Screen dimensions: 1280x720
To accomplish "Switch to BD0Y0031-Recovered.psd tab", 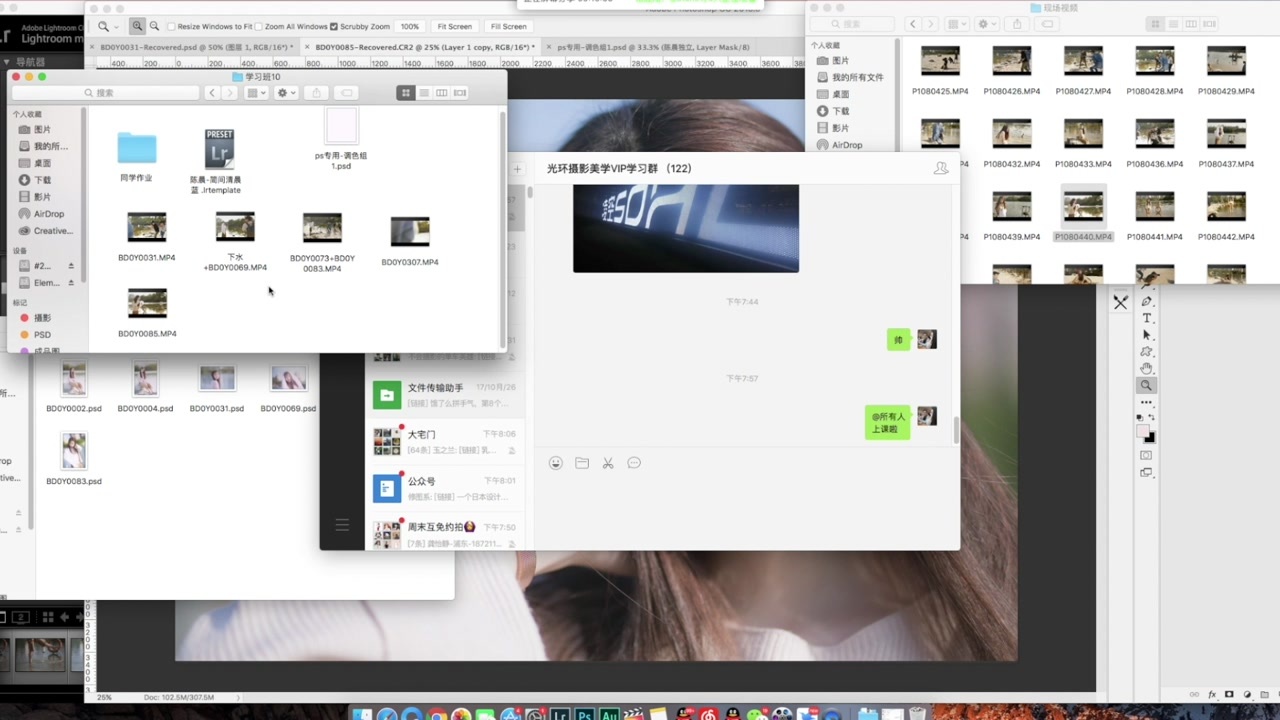I will [x=196, y=47].
